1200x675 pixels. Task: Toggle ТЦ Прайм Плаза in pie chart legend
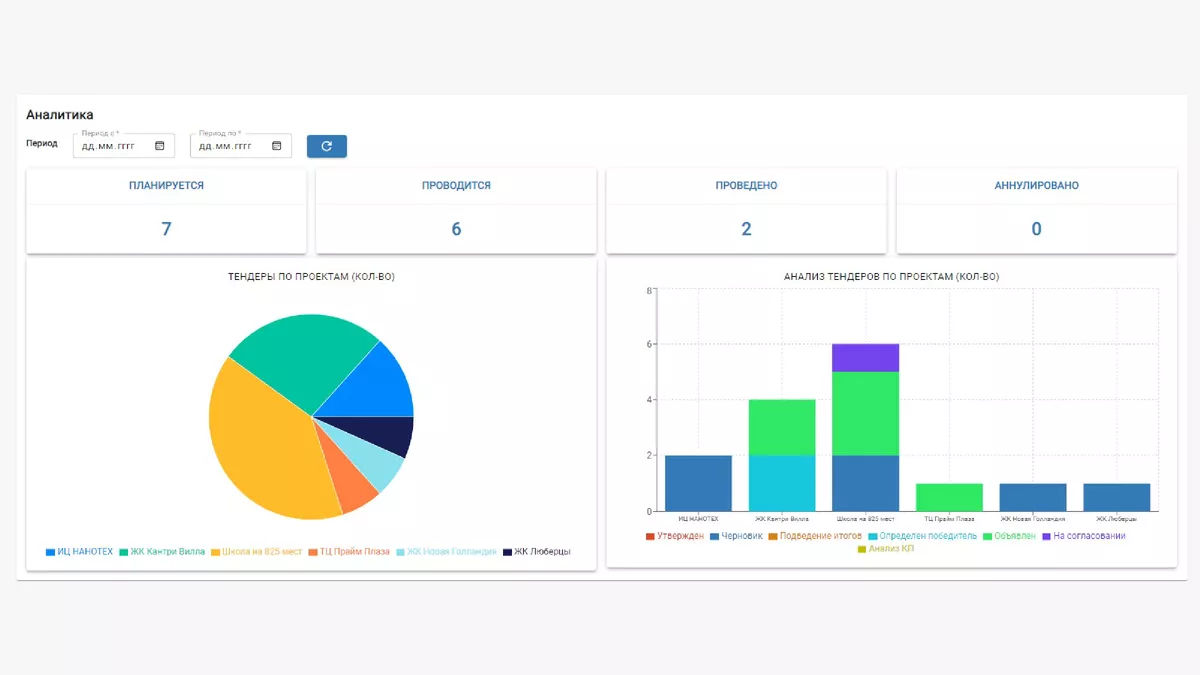(349, 551)
